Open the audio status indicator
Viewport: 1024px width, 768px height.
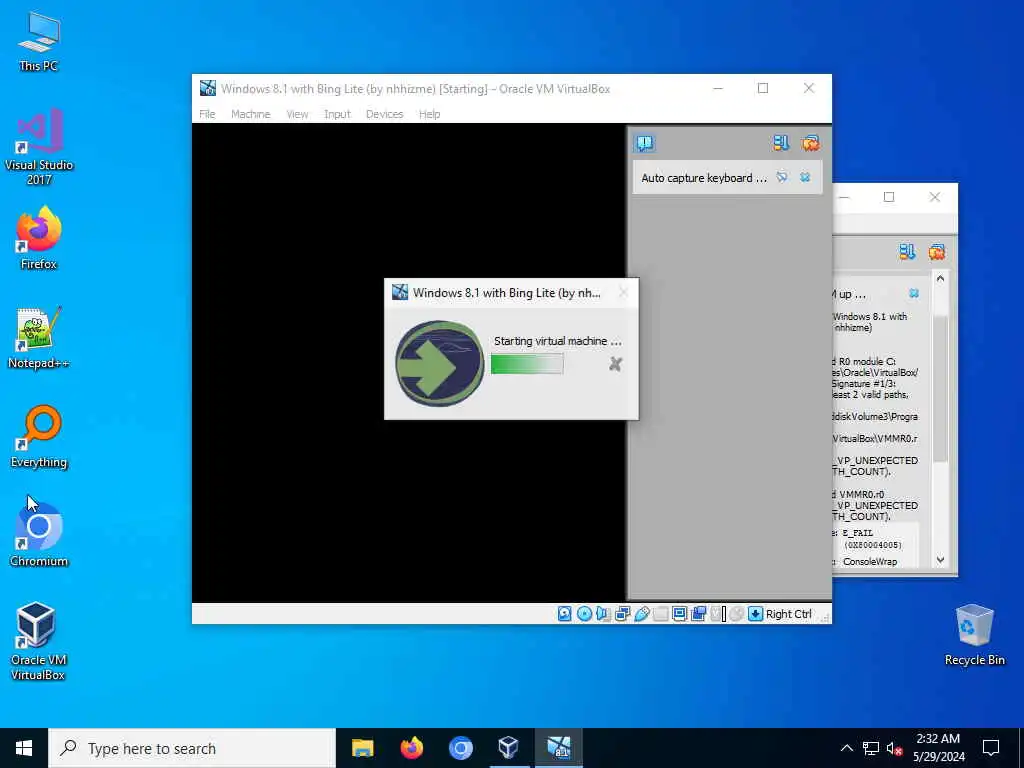[x=603, y=614]
